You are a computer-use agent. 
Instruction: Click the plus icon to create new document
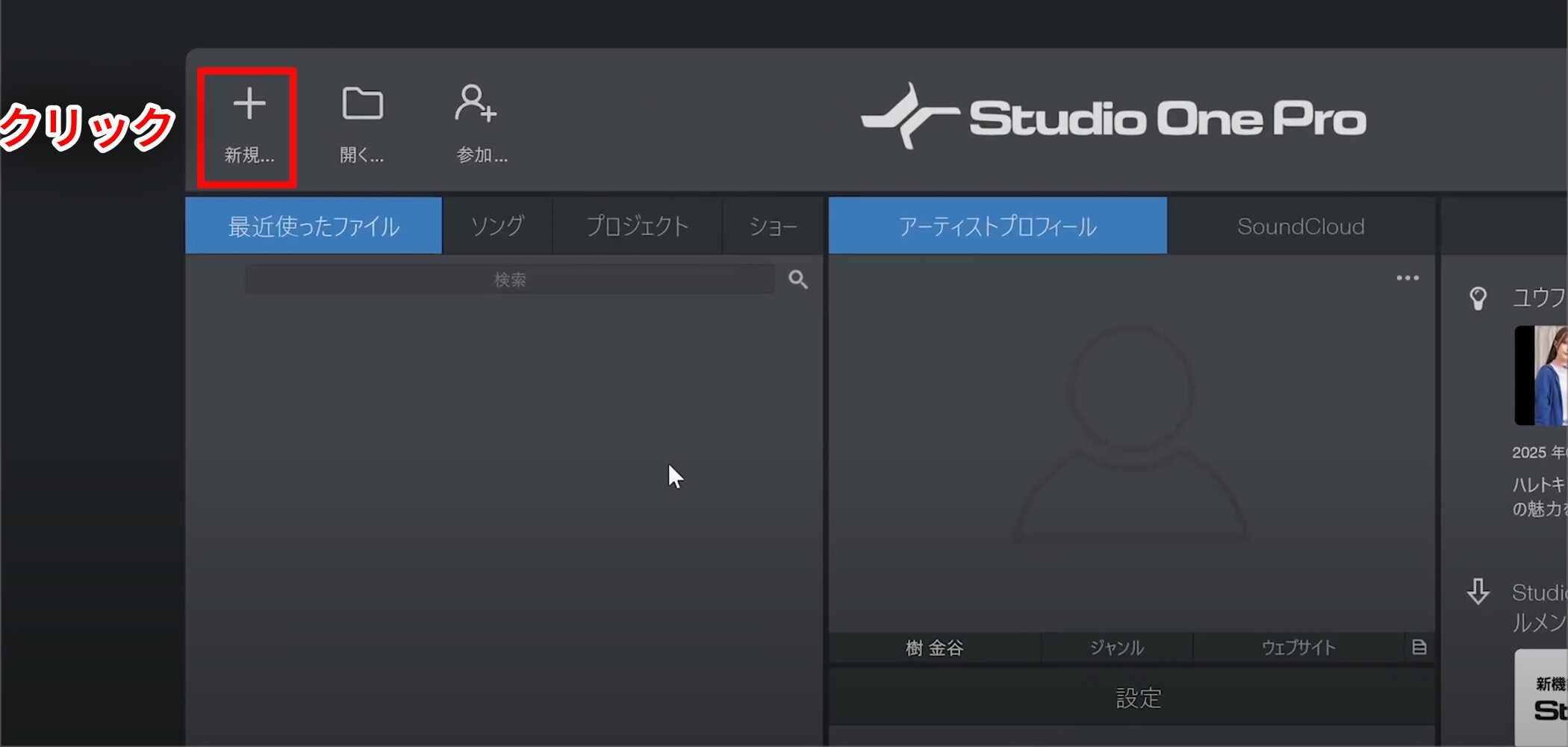tap(249, 105)
